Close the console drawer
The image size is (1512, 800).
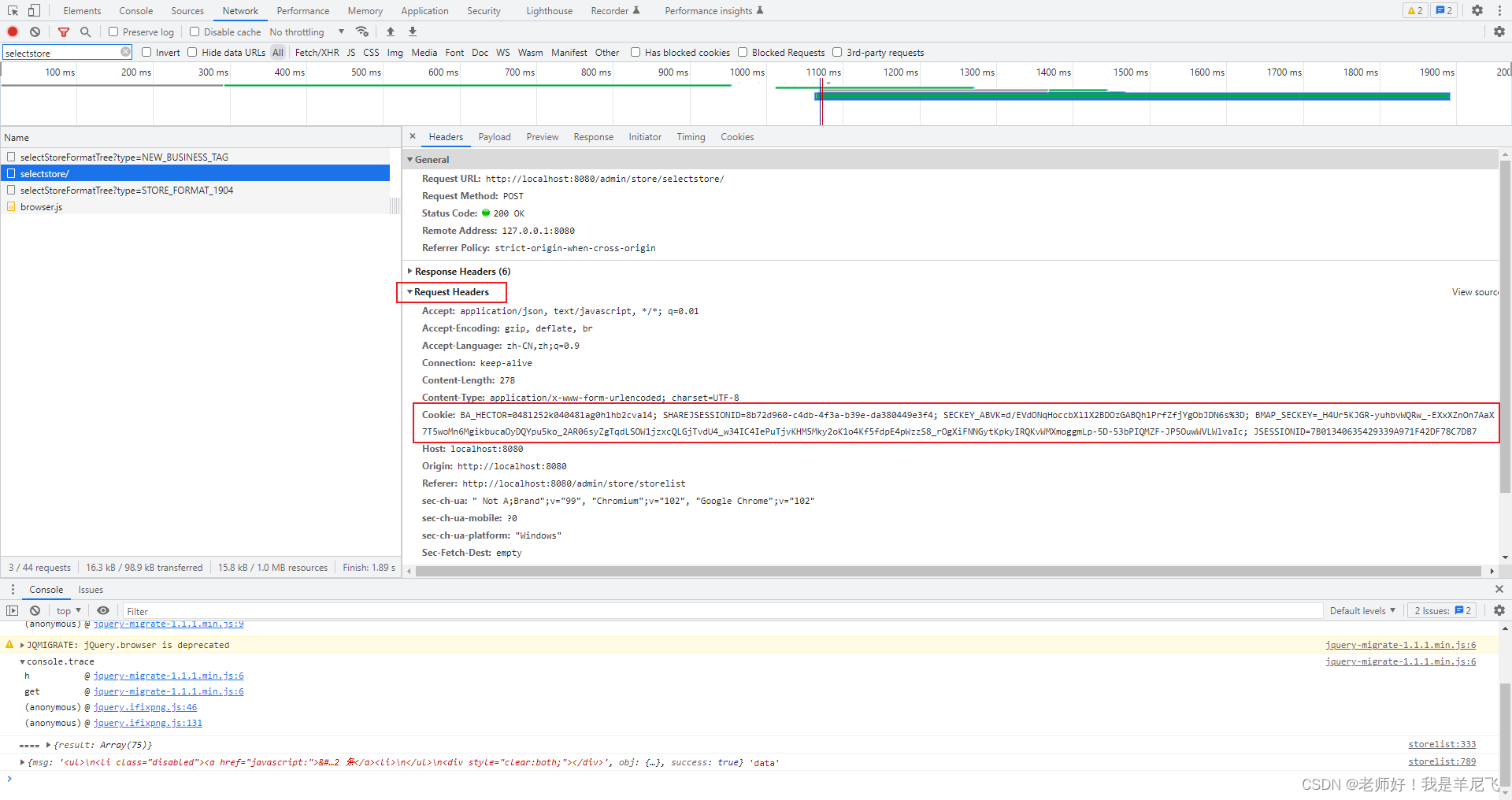tap(1499, 589)
